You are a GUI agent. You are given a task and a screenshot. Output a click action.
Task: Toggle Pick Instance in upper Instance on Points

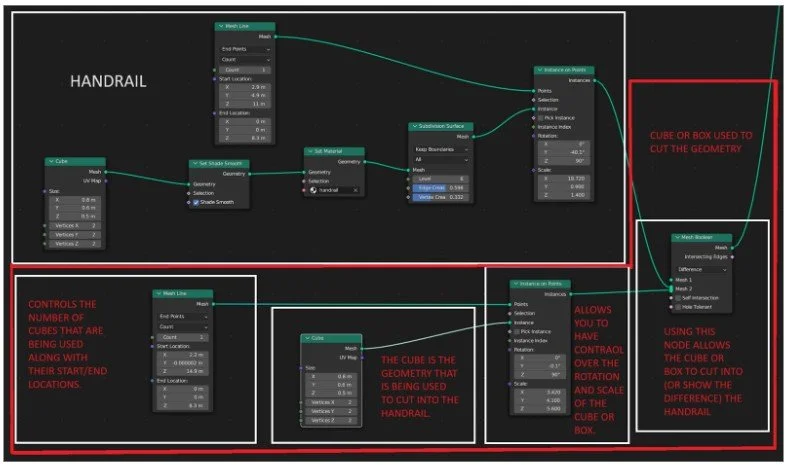point(541,118)
